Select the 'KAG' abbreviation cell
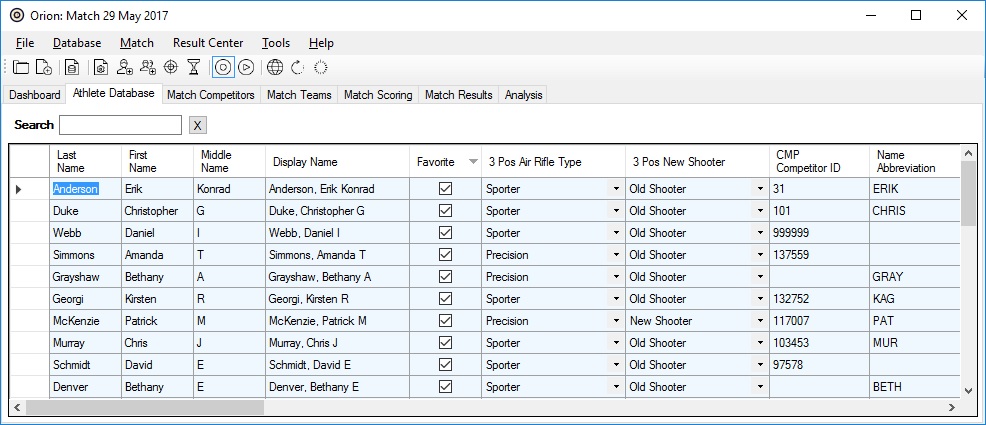Viewport: 986px width, 425px height. pos(915,299)
